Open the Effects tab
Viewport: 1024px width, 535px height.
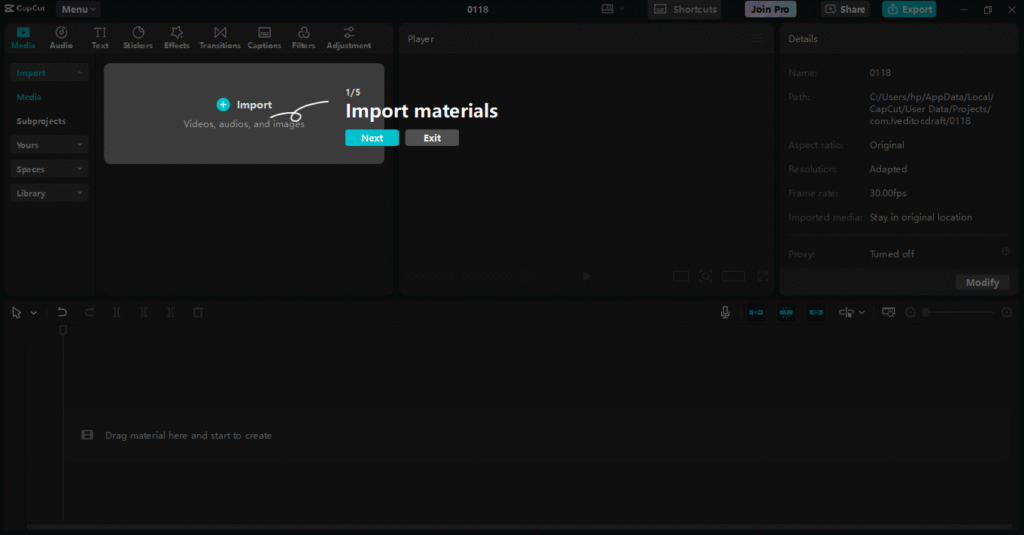[176, 38]
